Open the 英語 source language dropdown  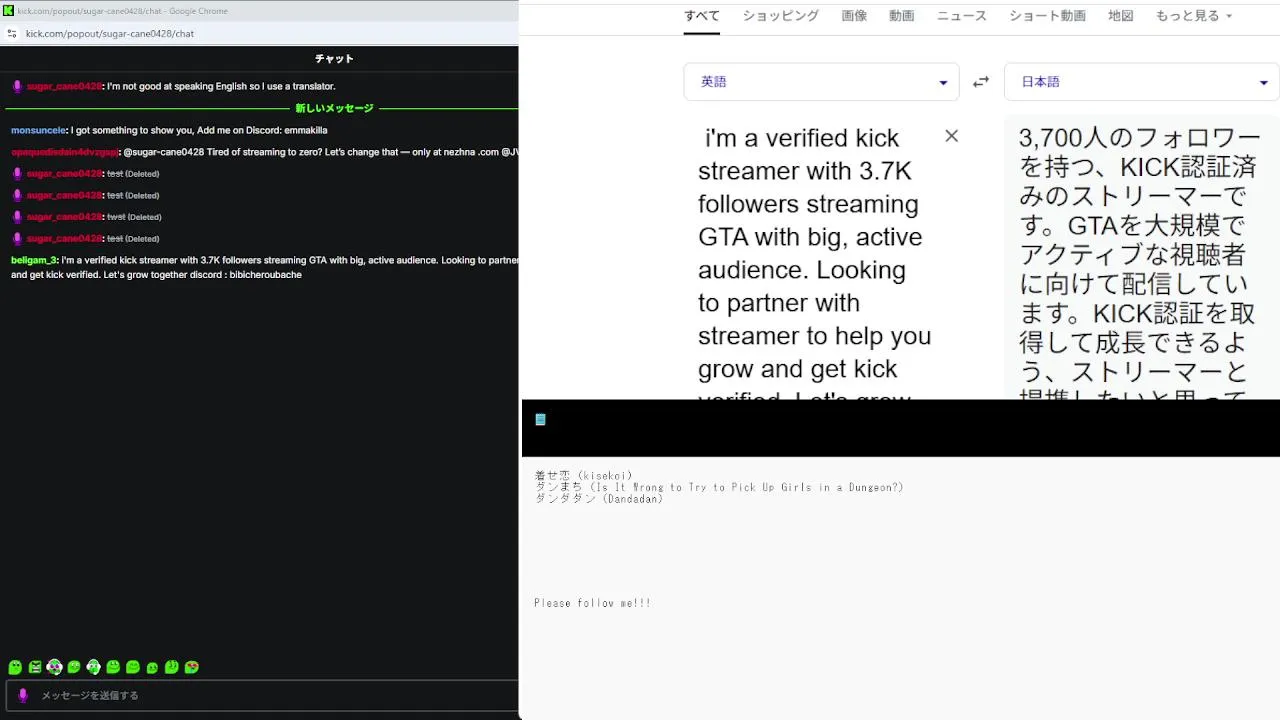821,82
